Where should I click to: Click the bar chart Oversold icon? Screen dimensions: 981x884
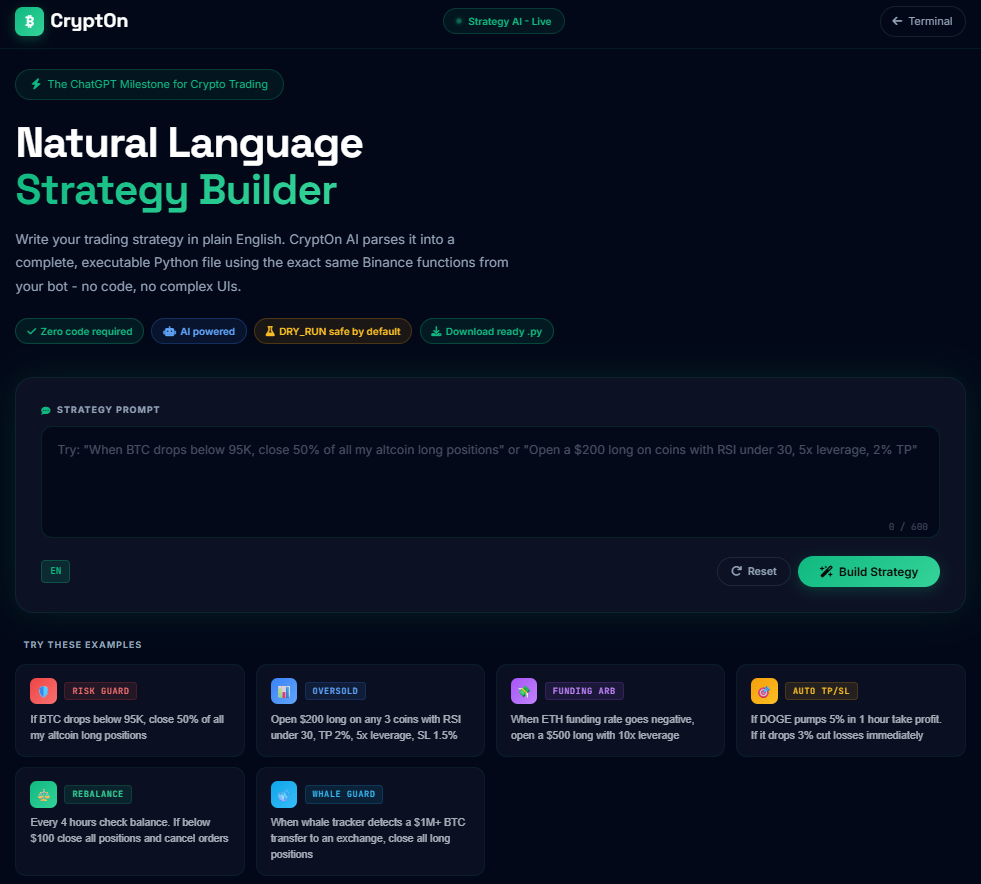284,691
